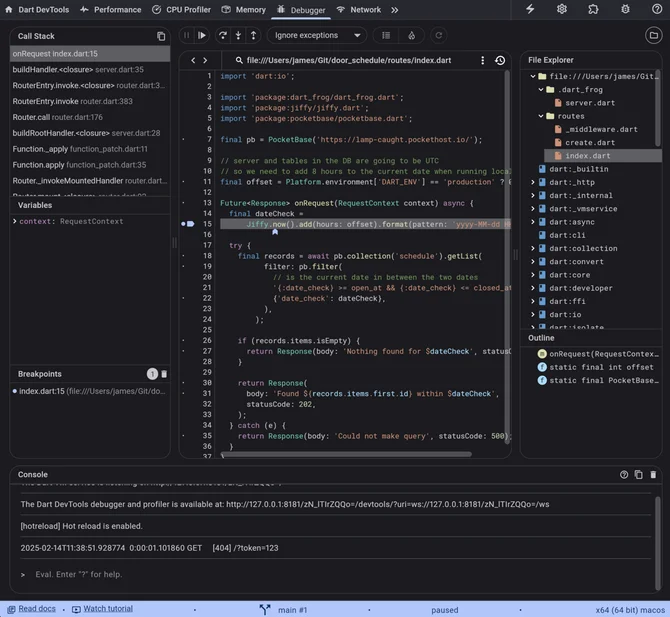Viewport: 670px width, 617px height.
Task: Open the Memory tab
Action: pos(244,9)
